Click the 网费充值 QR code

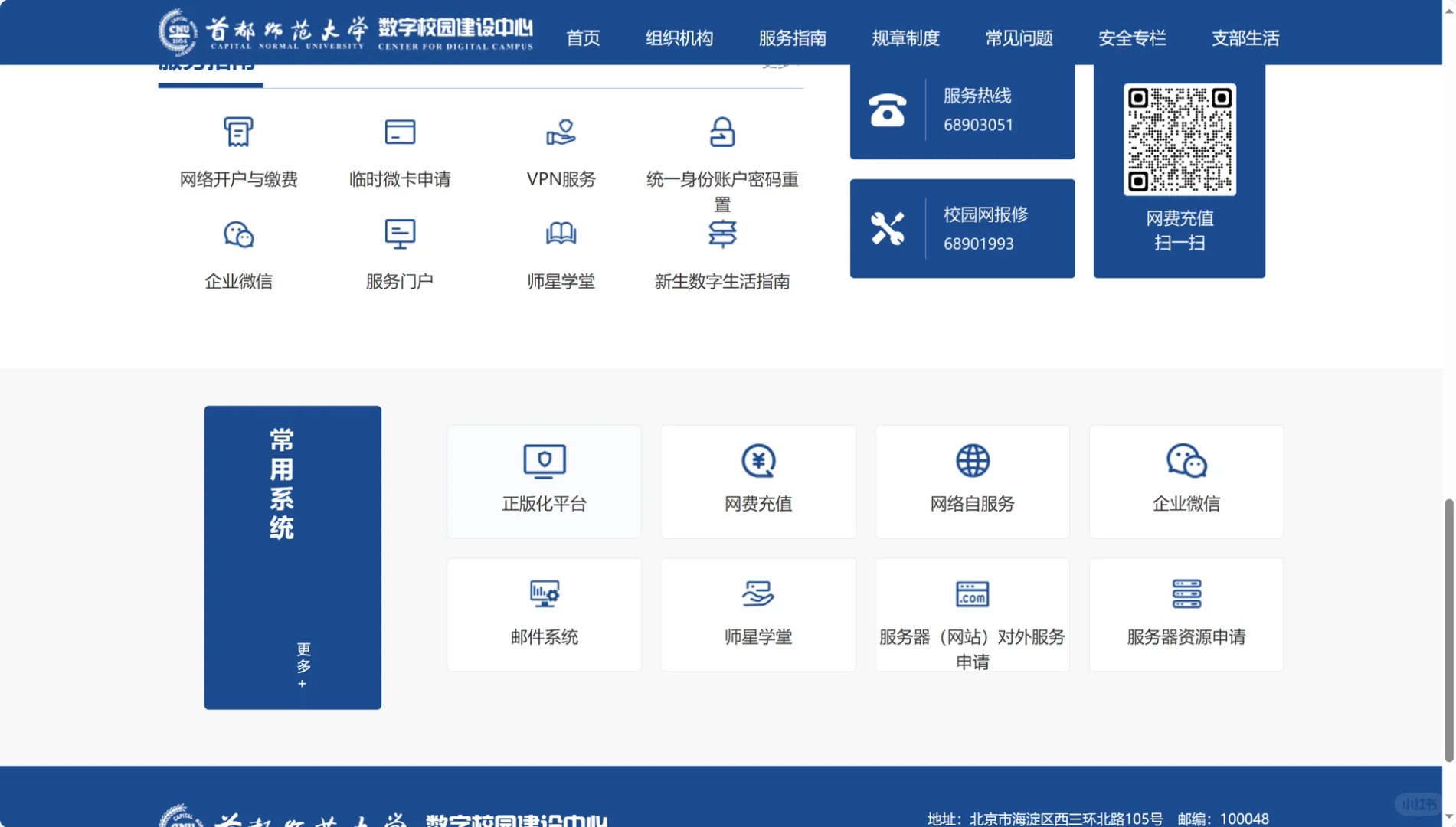(1180, 140)
